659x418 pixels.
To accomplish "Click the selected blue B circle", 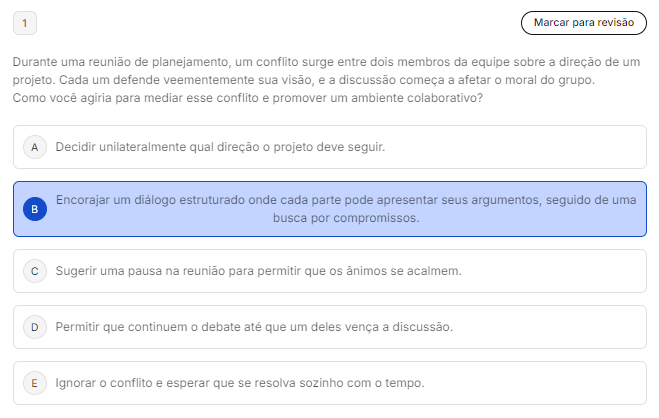I will 35,209.
